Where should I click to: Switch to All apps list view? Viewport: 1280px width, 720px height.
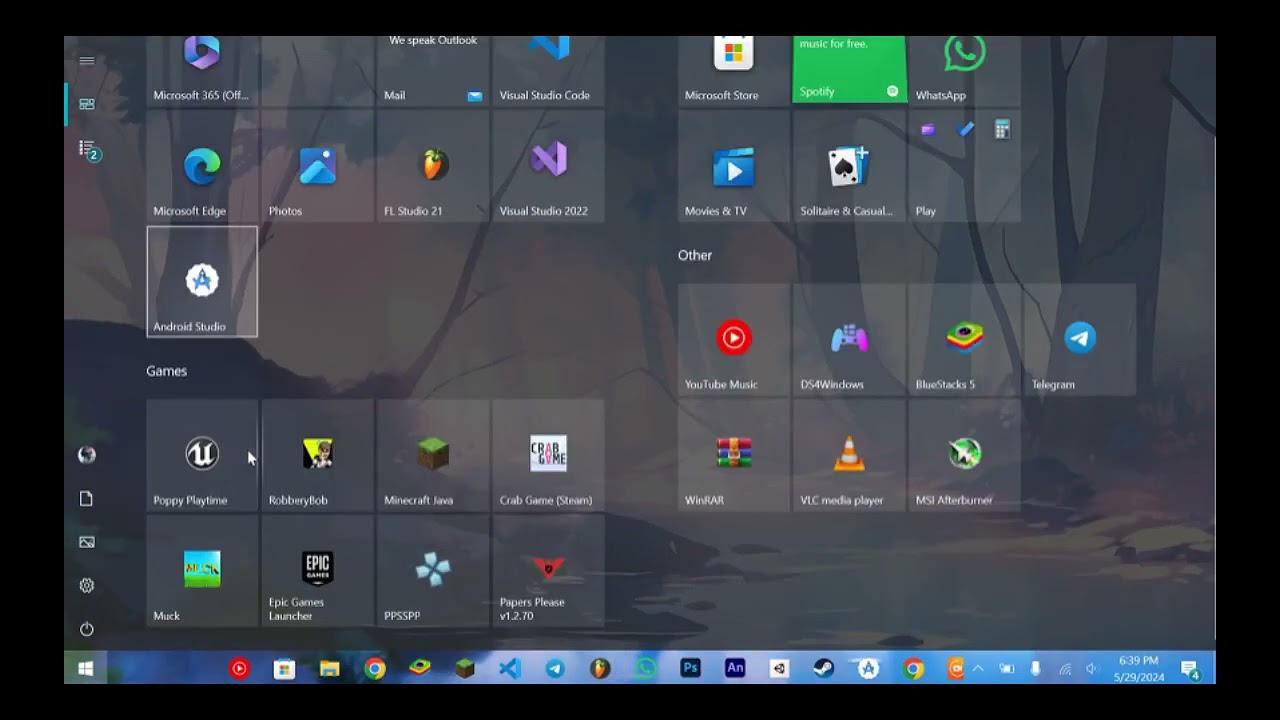click(x=89, y=150)
